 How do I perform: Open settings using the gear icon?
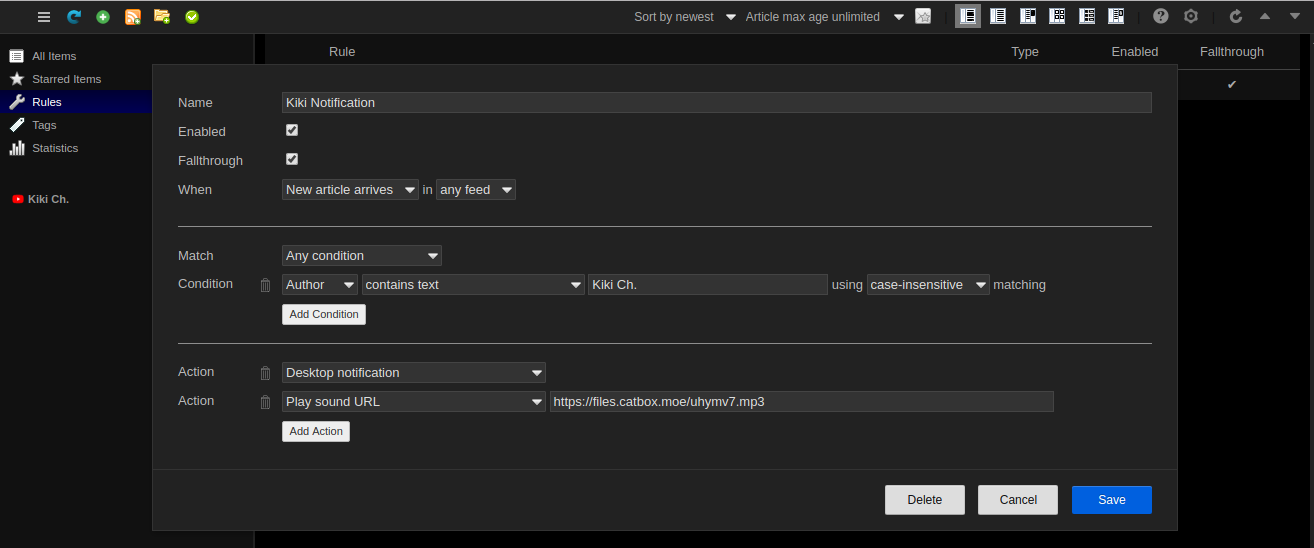(x=1190, y=17)
